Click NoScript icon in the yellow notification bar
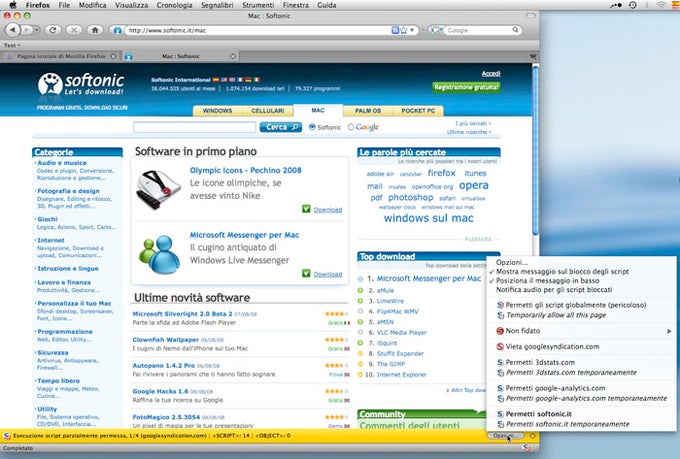Screen dimensions: 680x459 coord(7,436)
